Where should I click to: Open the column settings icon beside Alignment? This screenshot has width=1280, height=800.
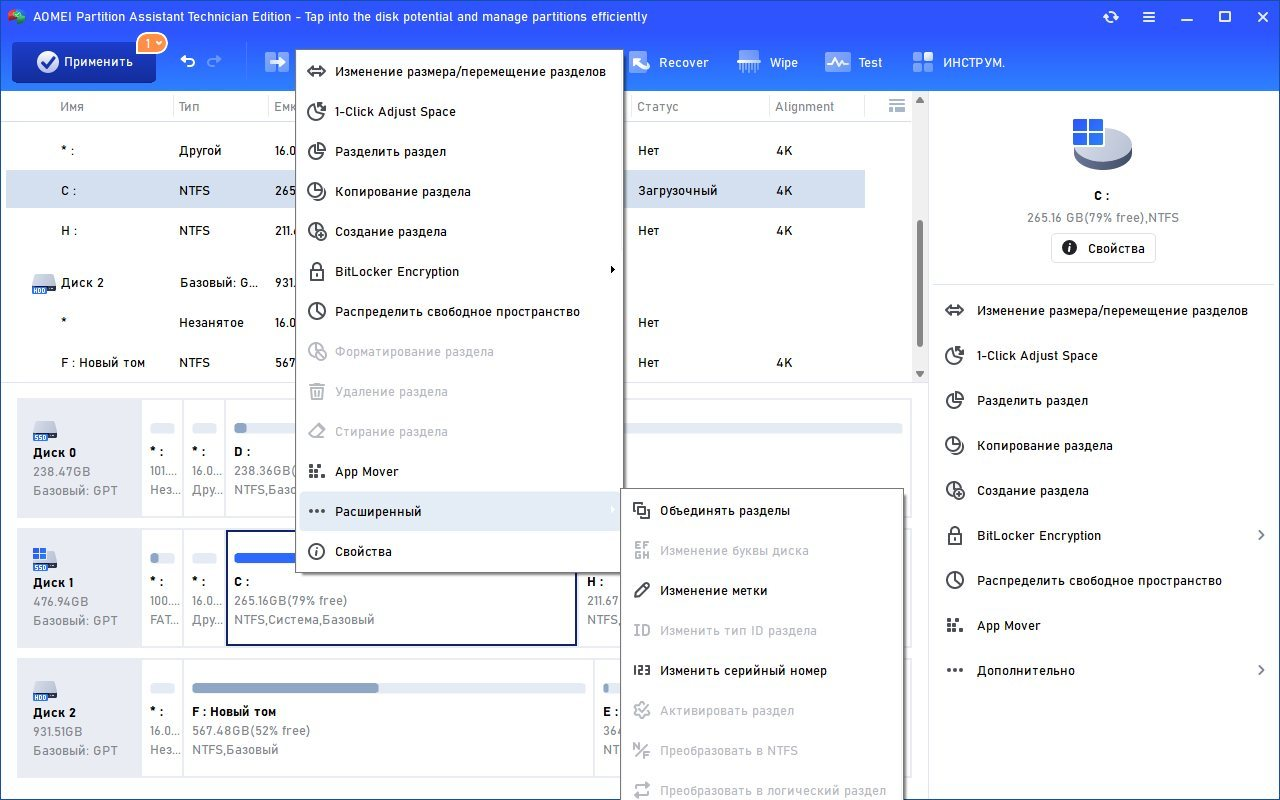tap(896, 106)
